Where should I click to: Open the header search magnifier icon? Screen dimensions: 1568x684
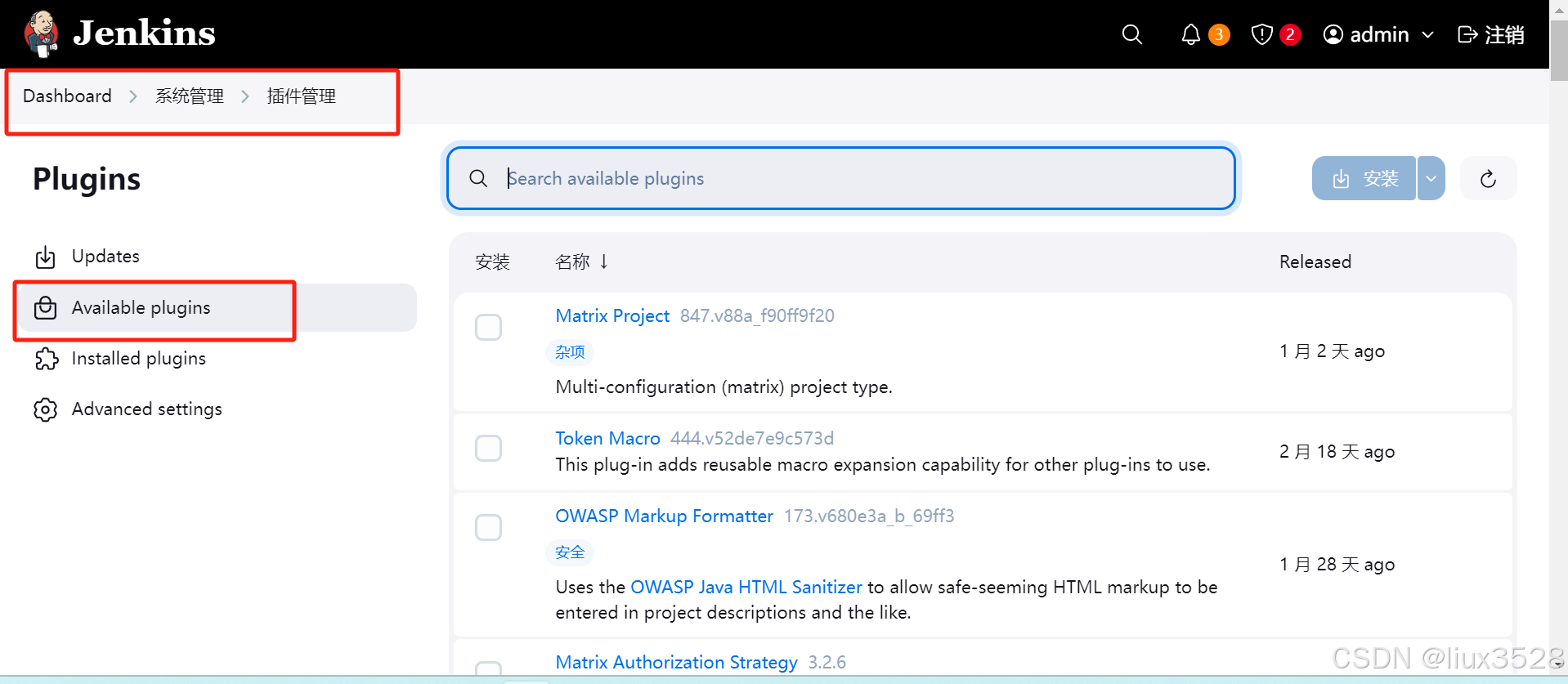[1131, 34]
